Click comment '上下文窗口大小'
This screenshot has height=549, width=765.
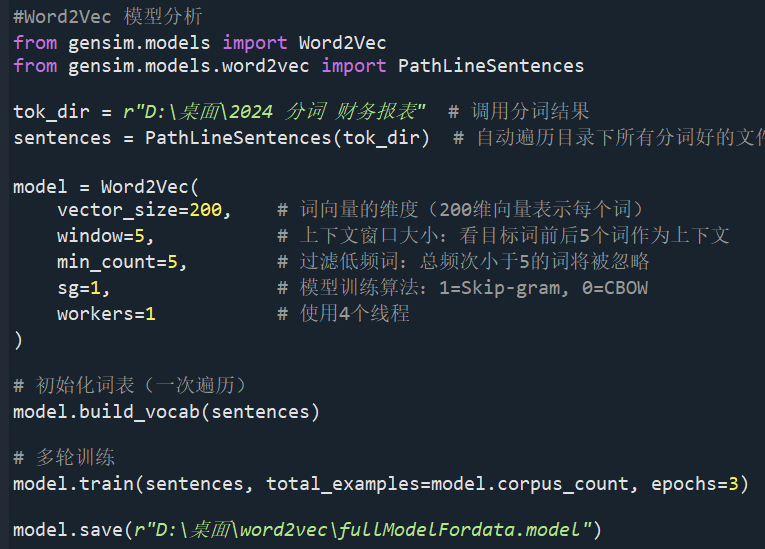pos(369,236)
